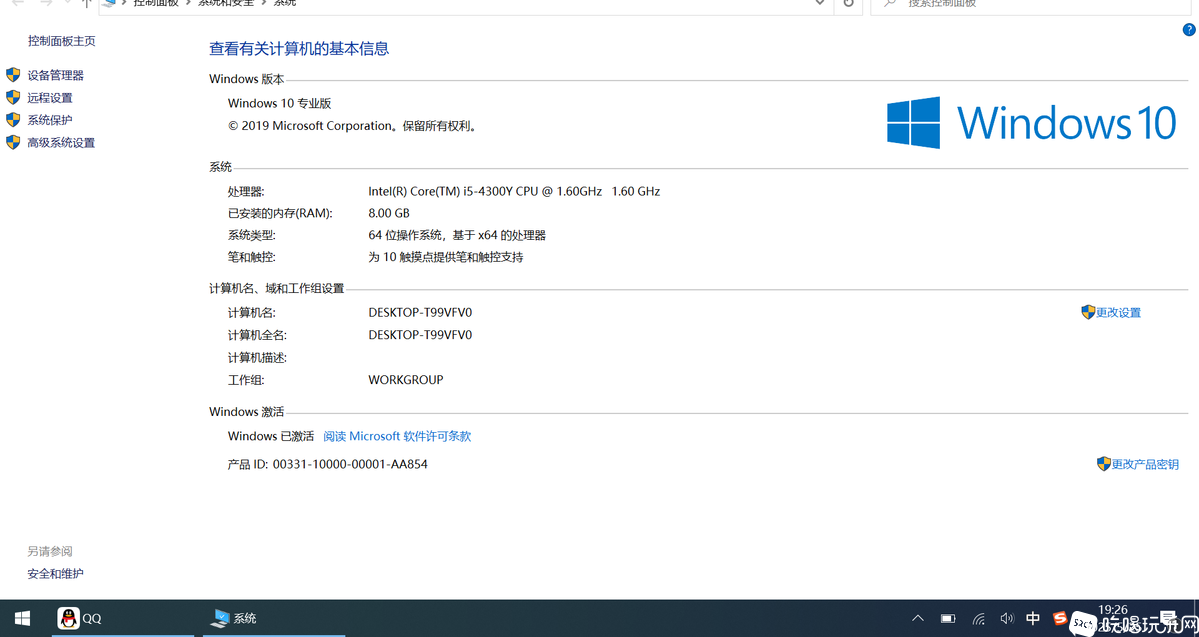Open the Sogou S input method icon
The height and width of the screenshot is (637, 1199).
tap(1060, 618)
